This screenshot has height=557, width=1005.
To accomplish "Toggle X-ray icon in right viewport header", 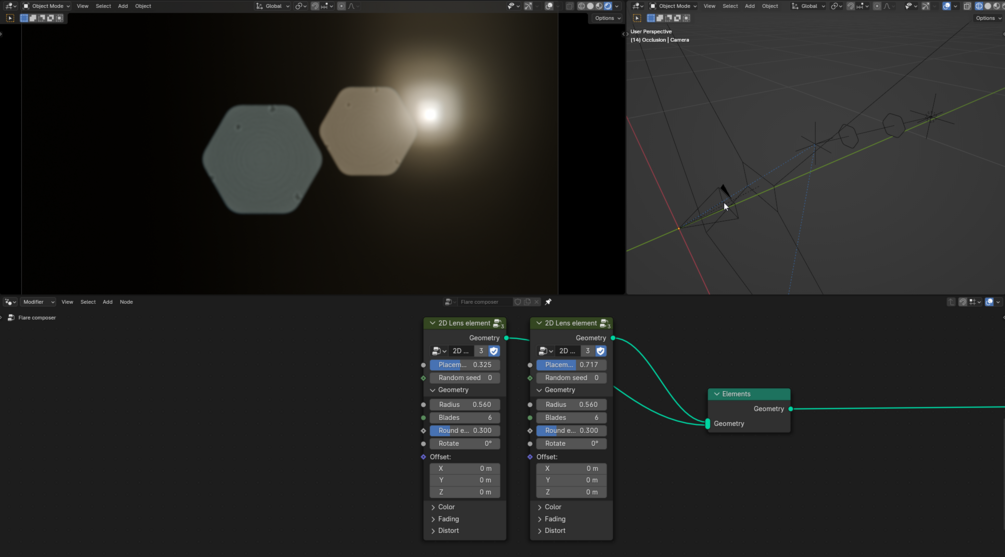I will coord(967,6).
